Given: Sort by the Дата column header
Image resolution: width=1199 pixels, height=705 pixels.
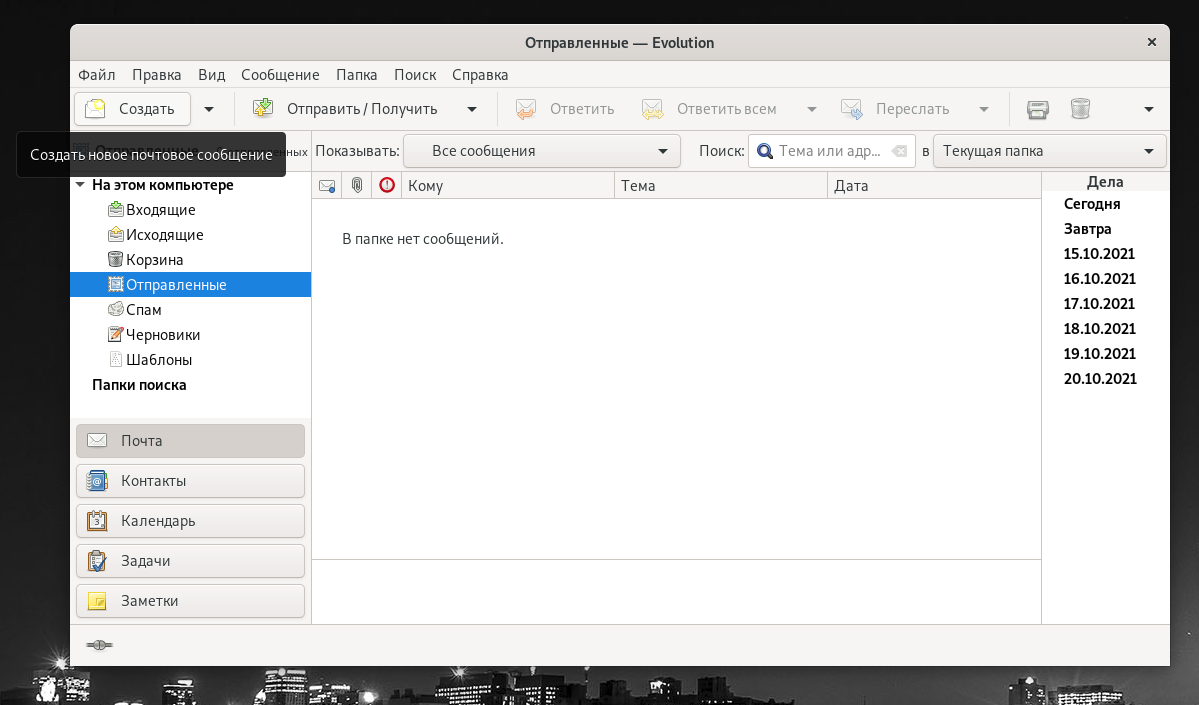Looking at the screenshot, I should (934, 186).
